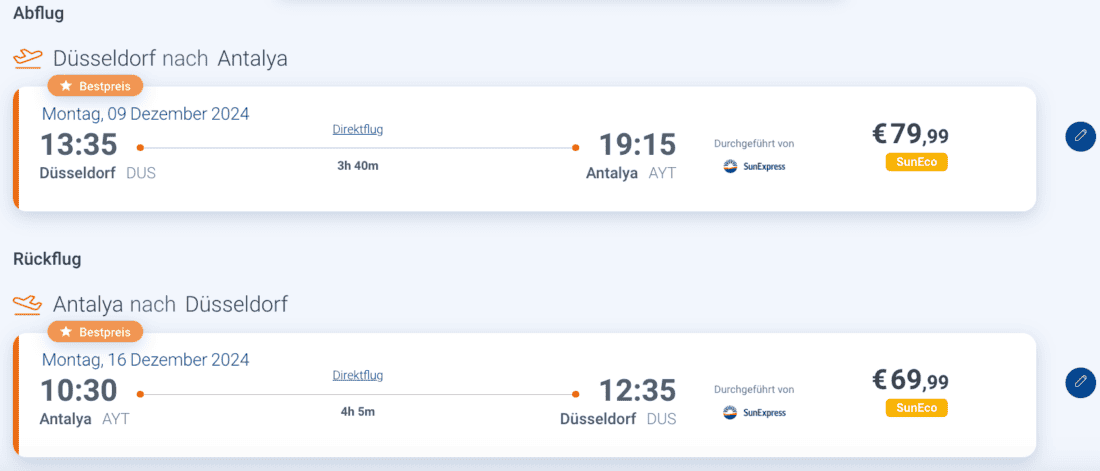Click the 13:35 Düsseldorf departure time
1100x471 pixels.
point(79,145)
